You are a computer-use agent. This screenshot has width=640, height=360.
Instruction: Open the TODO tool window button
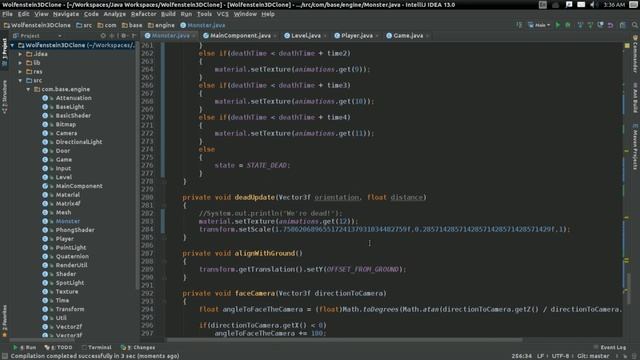(58, 347)
